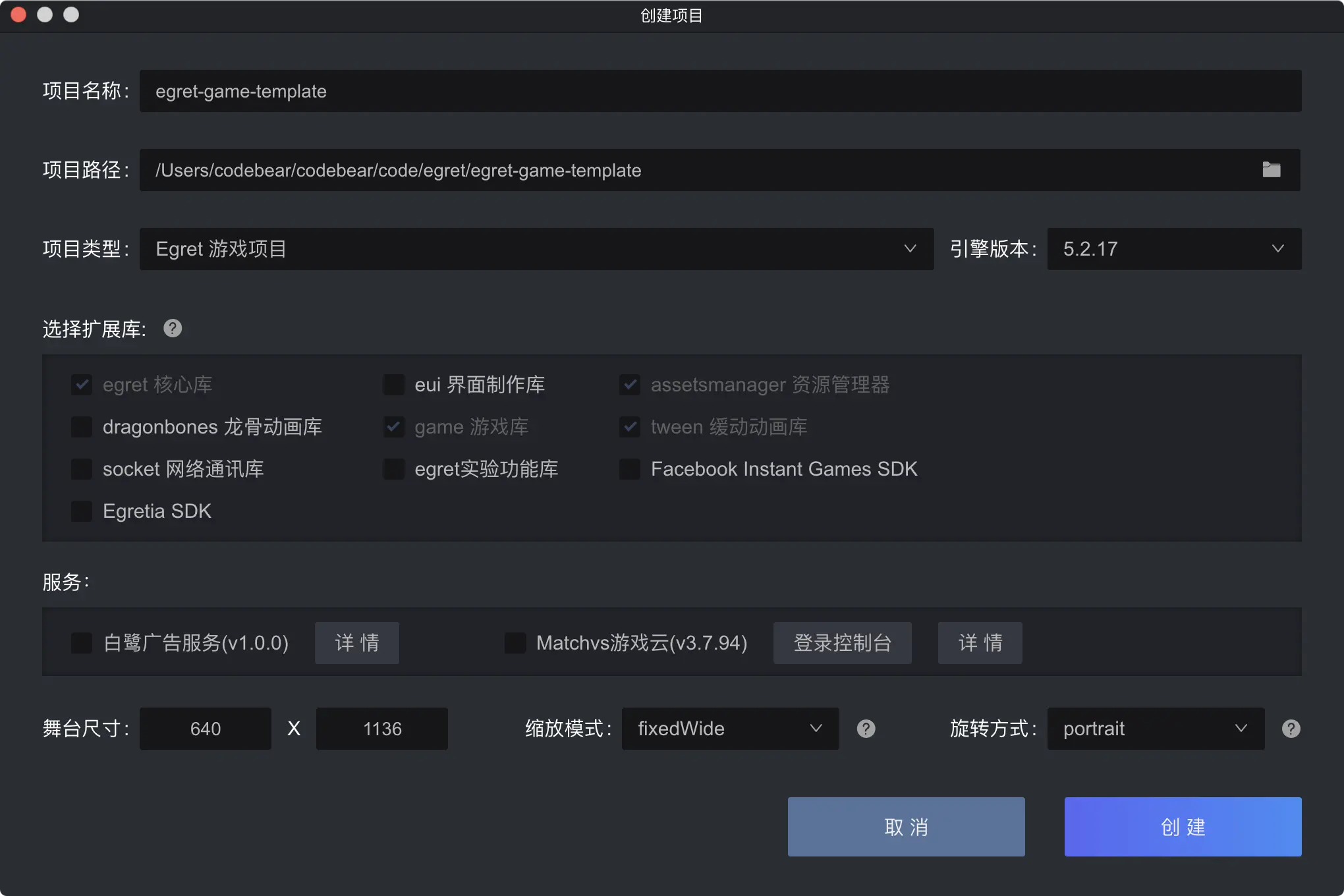Open the 项目类型 Egret 游戏项目 dropdown
Viewport: 1344px width, 896px height.
(x=536, y=249)
